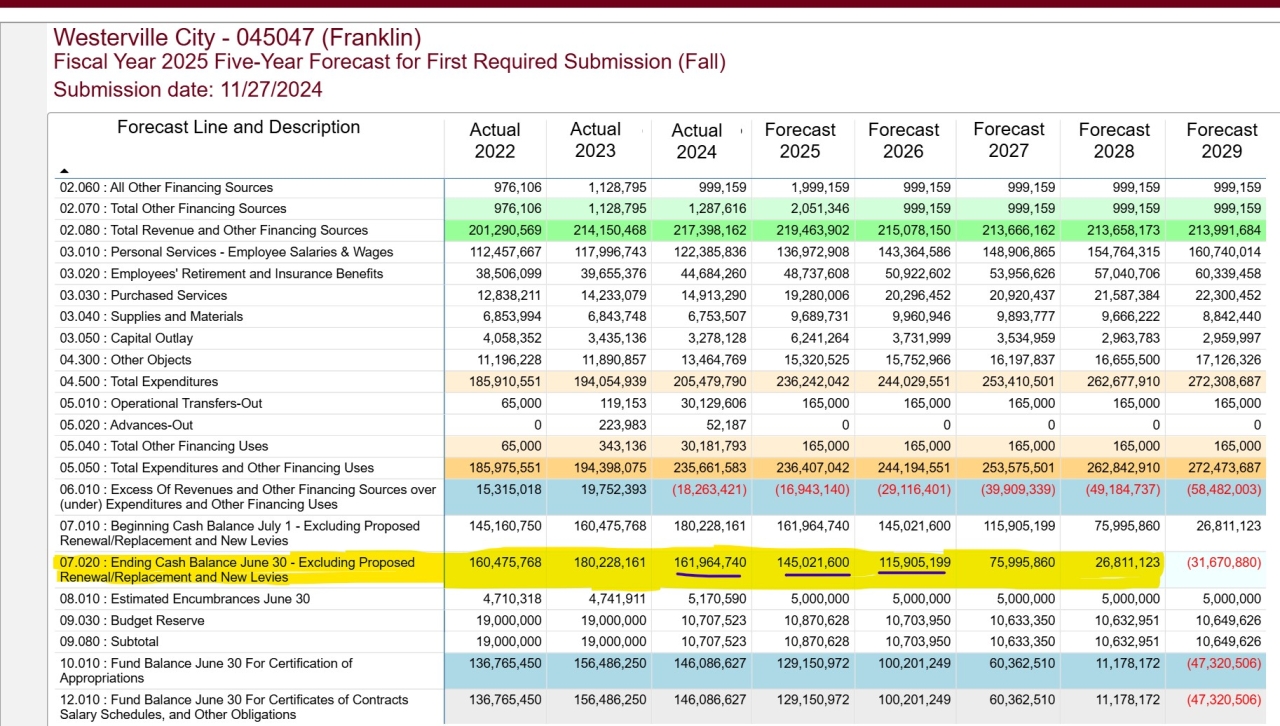The width and height of the screenshot is (1280, 726).
Task: Click cell 1,999,159 in Forecast 2025
Action: 820,187
